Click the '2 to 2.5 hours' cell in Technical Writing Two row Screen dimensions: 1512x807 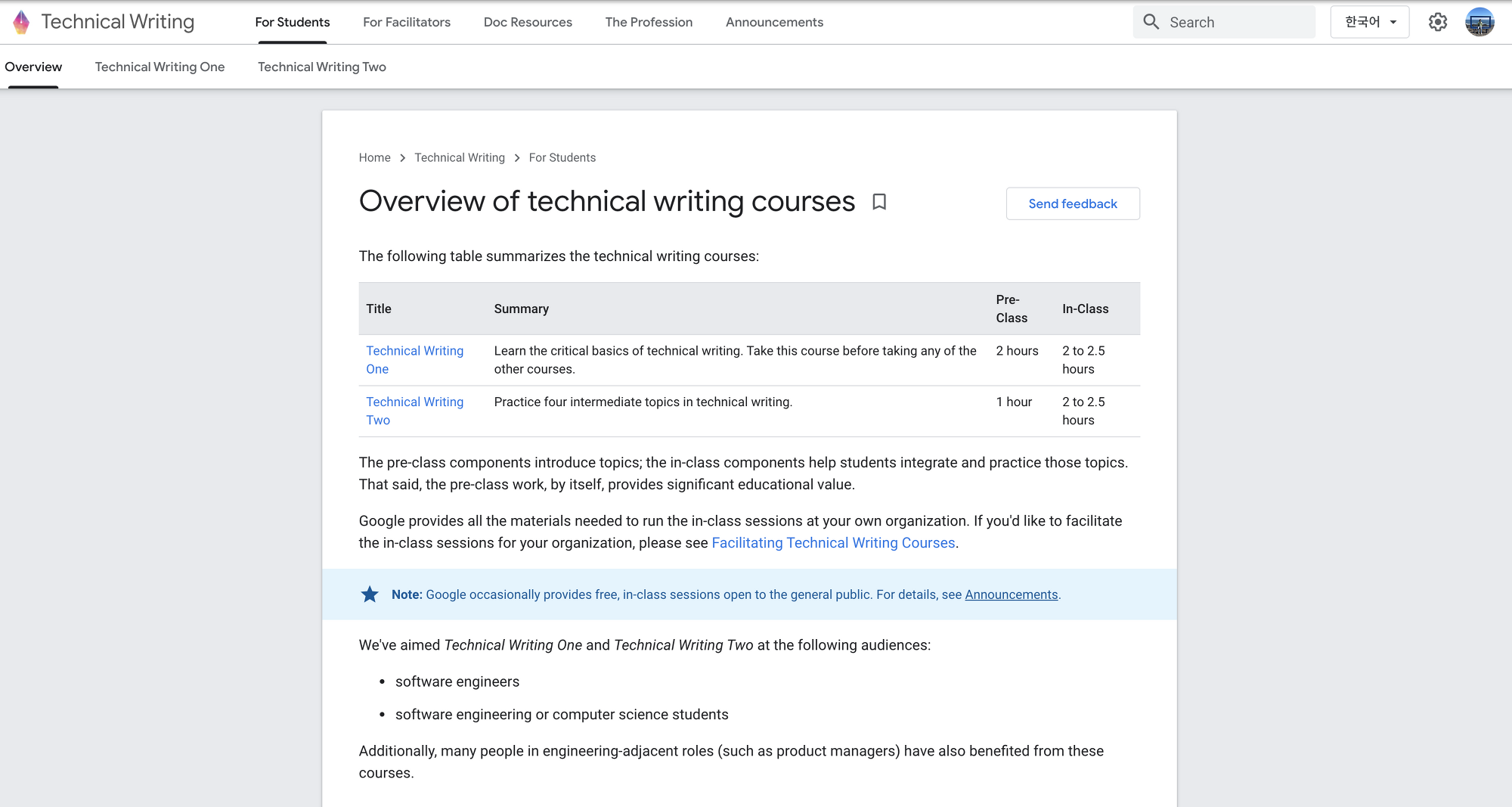tap(1084, 411)
